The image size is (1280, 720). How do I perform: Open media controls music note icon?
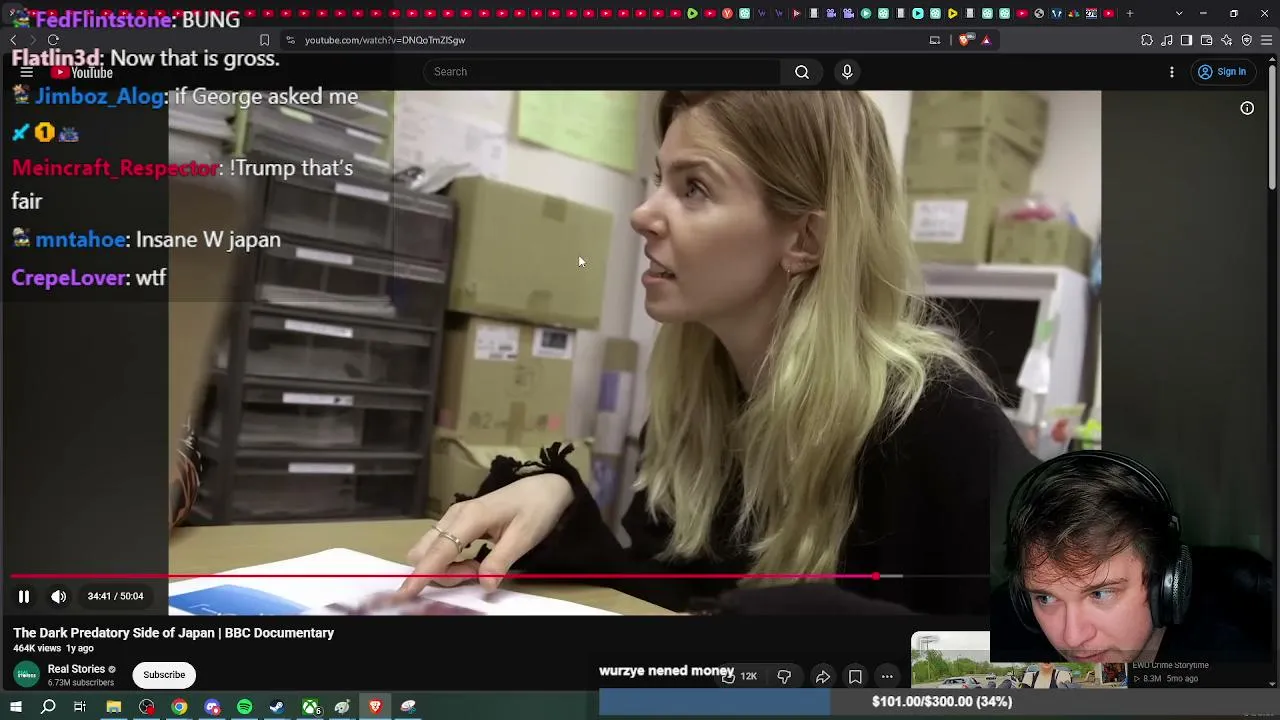tap(1167, 40)
